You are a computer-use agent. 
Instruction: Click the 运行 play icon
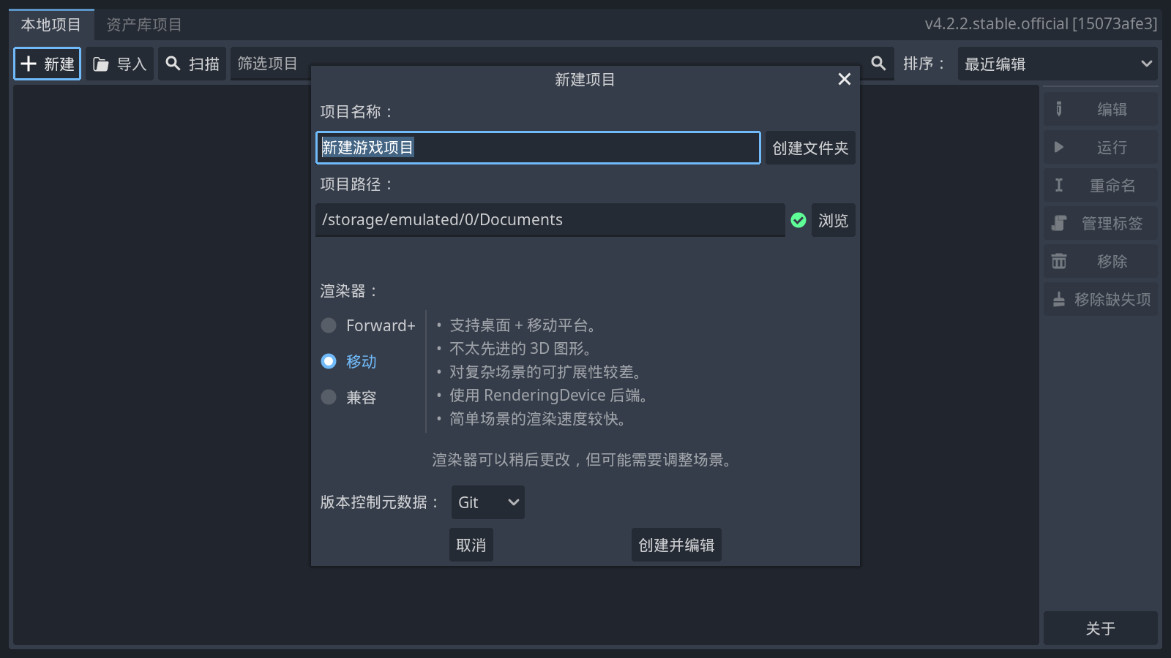point(1059,147)
